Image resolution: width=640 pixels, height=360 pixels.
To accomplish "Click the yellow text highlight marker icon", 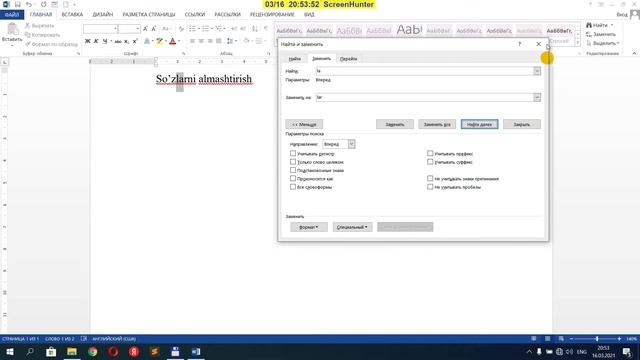I will (x=160, y=41).
